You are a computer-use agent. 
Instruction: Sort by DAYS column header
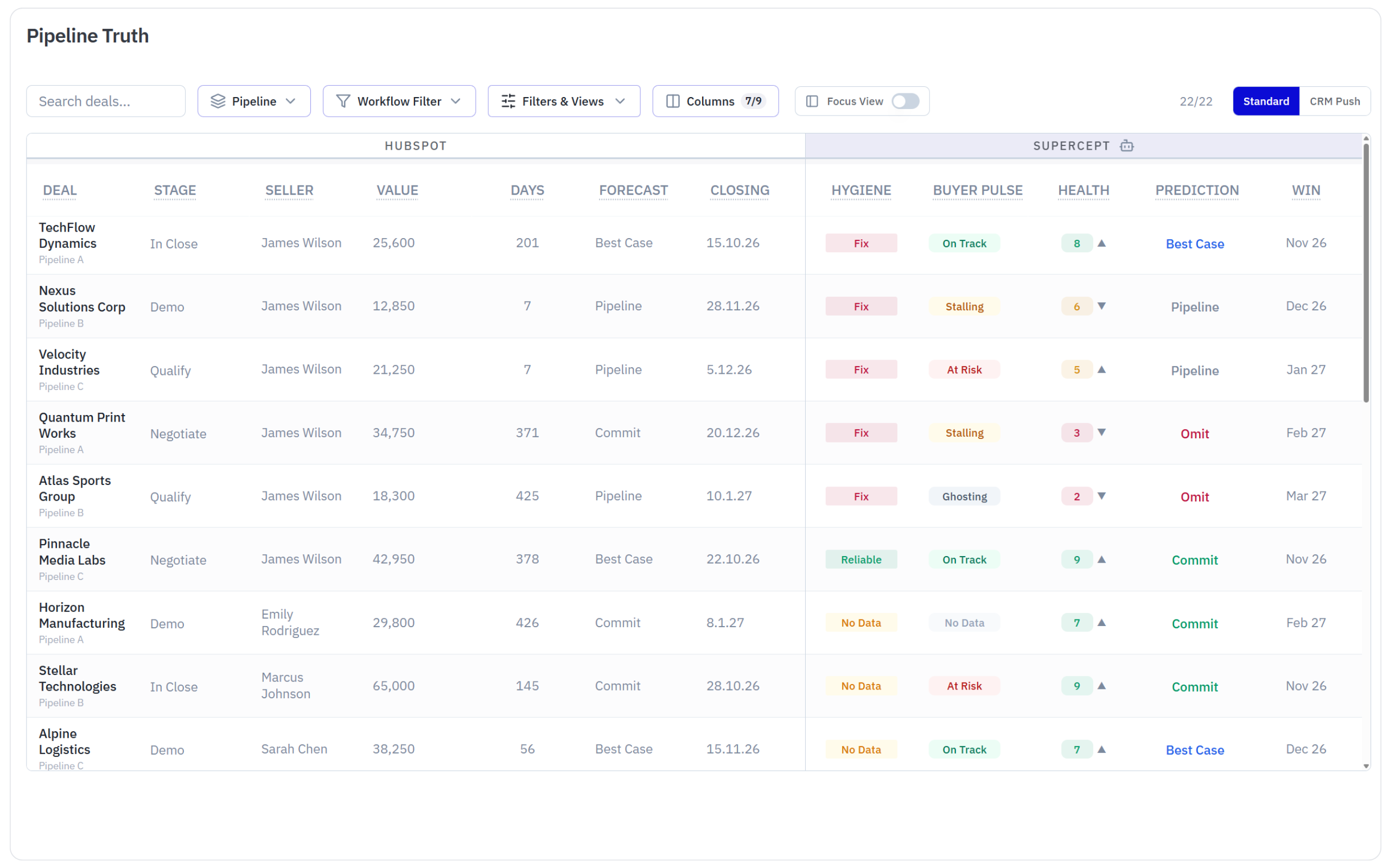click(527, 190)
